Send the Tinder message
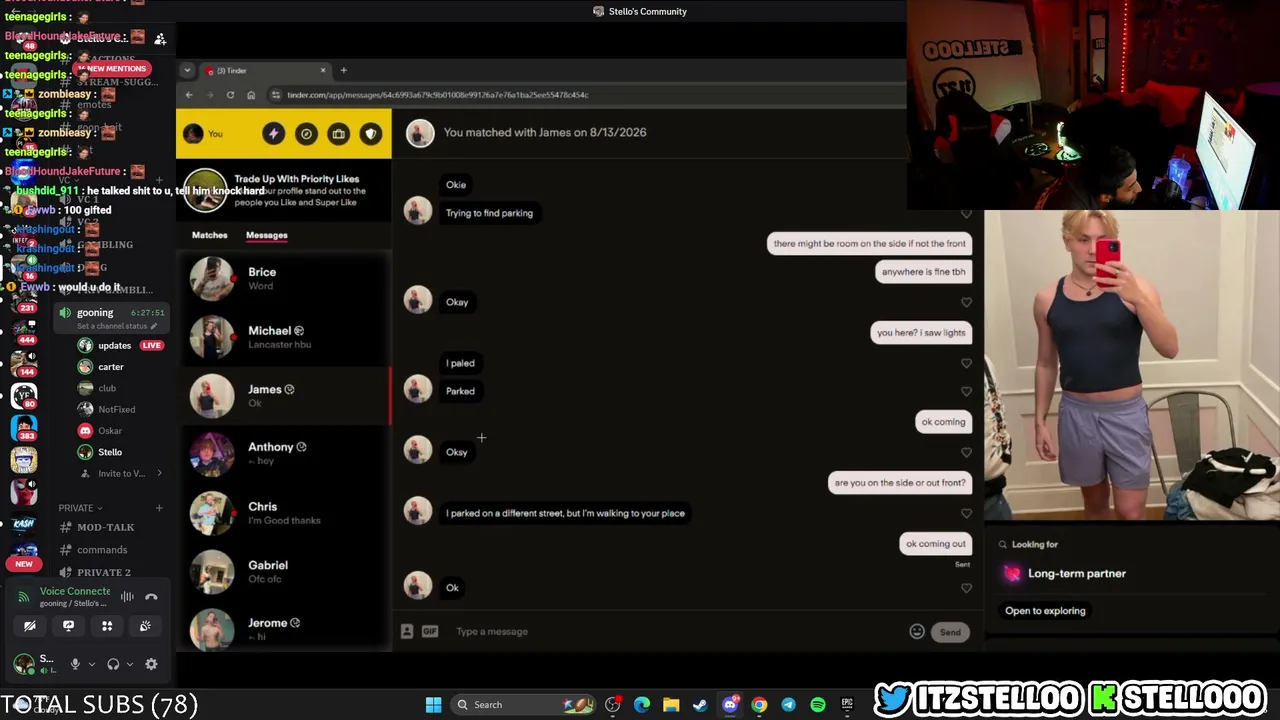Viewport: 1280px width, 720px height. [950, 632]
